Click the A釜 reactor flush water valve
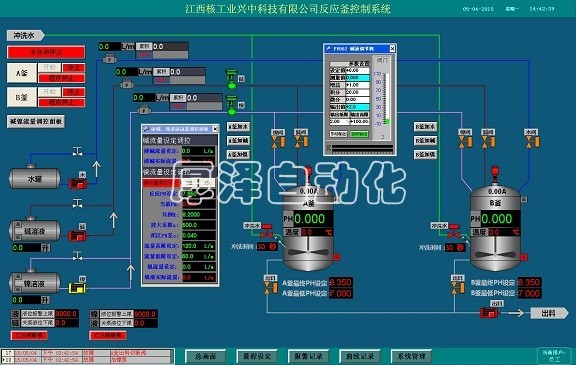The image size is (576, 365). click(267, 231)
